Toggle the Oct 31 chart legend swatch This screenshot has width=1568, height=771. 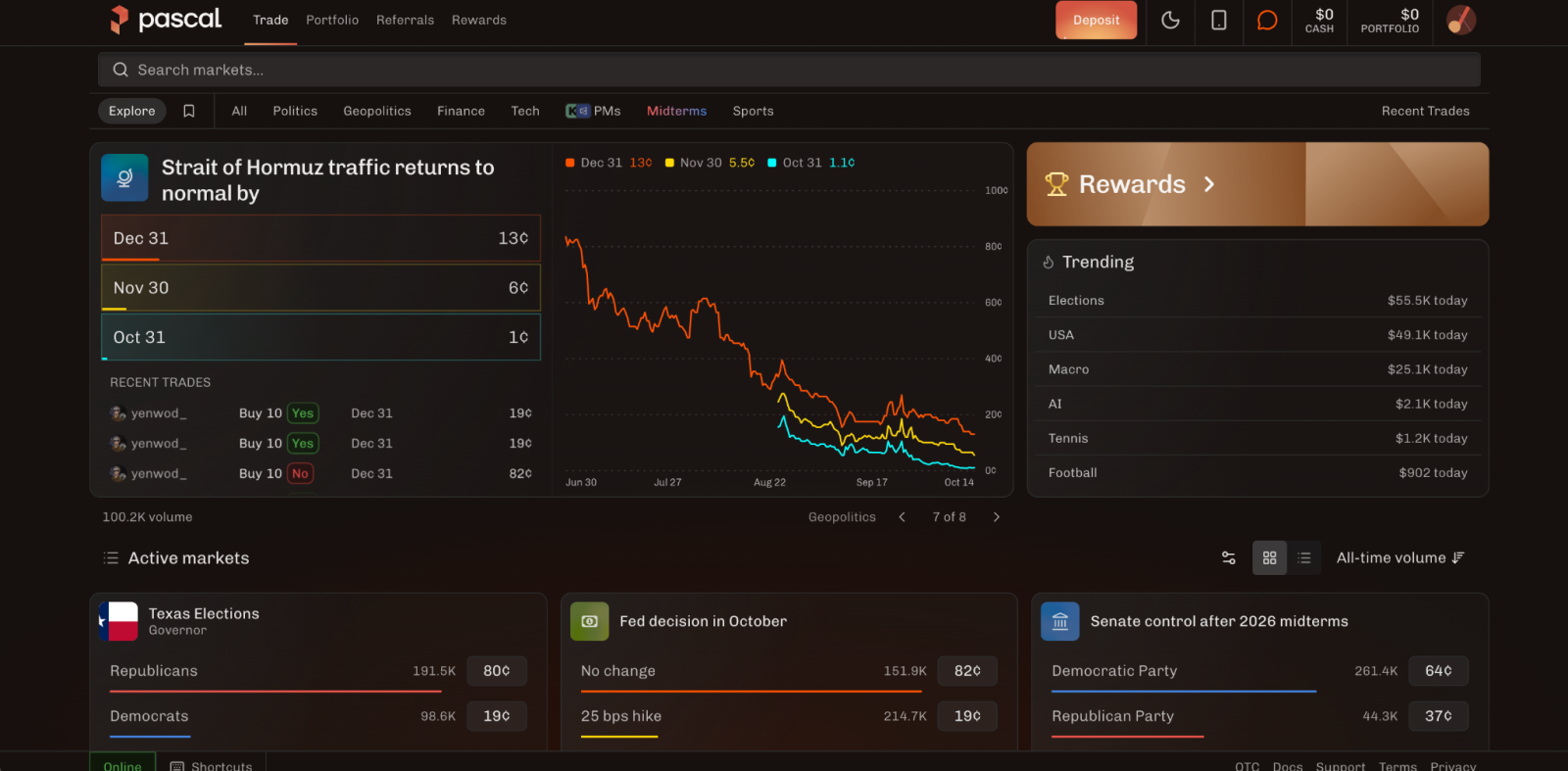pos(772,163)
